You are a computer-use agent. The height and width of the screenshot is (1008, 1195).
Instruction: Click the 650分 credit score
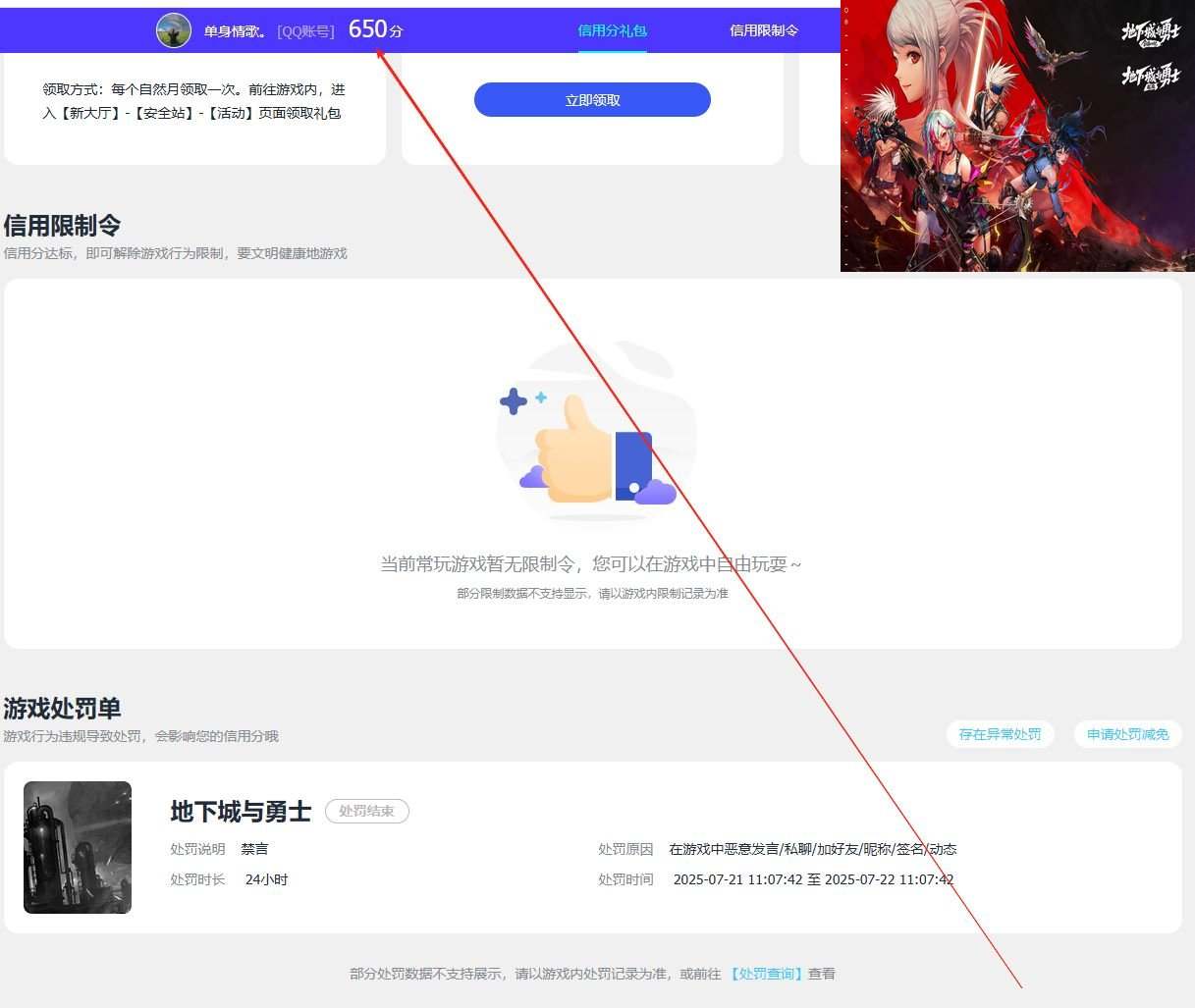[375, 29]
